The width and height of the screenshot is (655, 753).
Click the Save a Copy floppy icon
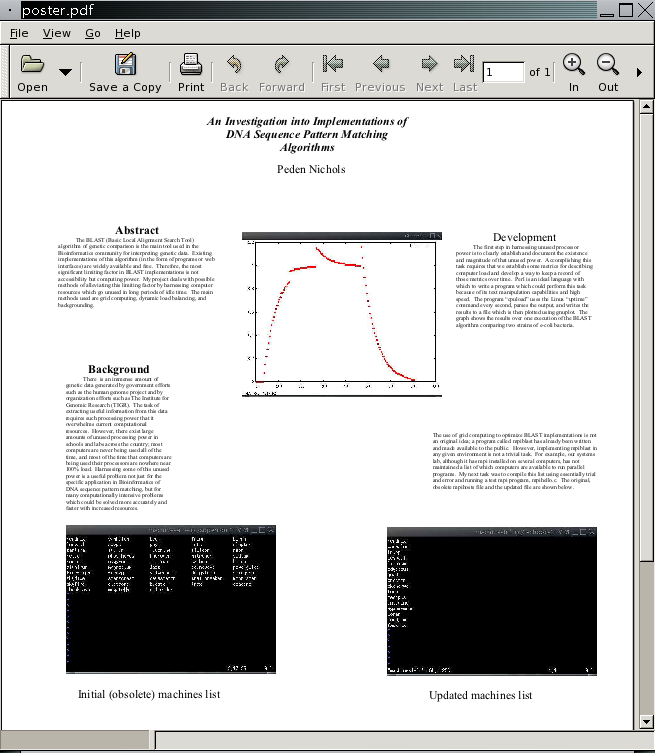125,64
